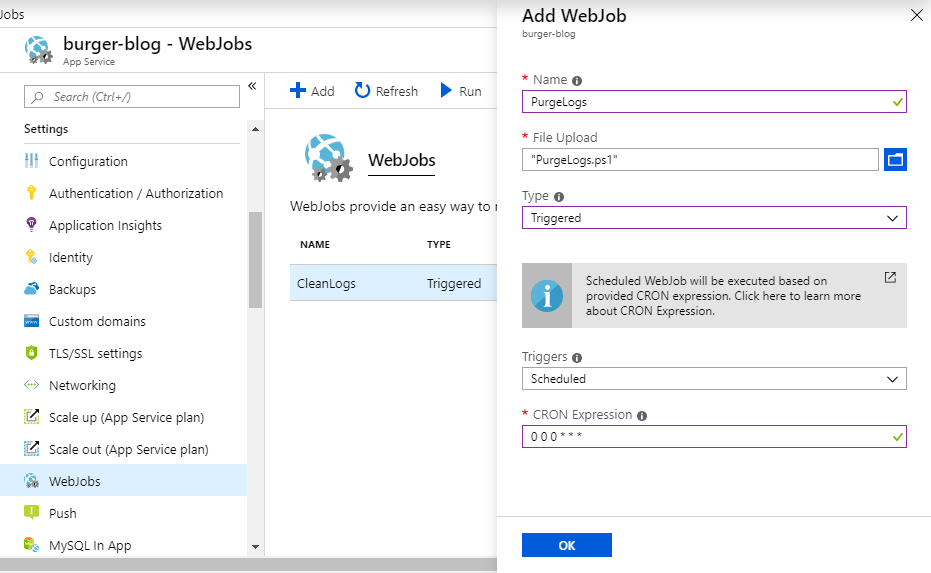Screen dimensions: 931x573
Task: Click the file browse folder icon
Action: (895, 160)
